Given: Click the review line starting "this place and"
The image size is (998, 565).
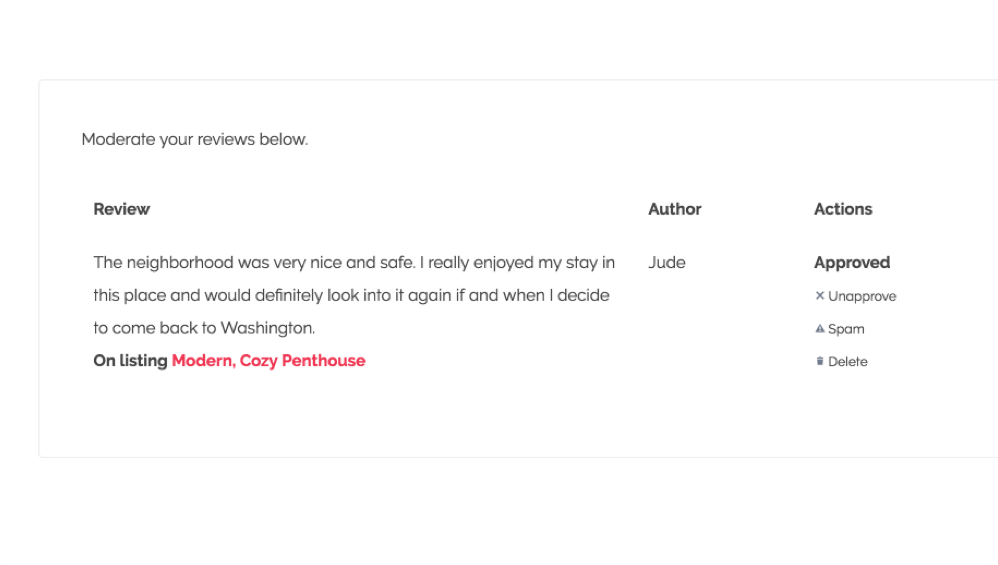Looking at the screenshot, I should [x=351, y=296].
